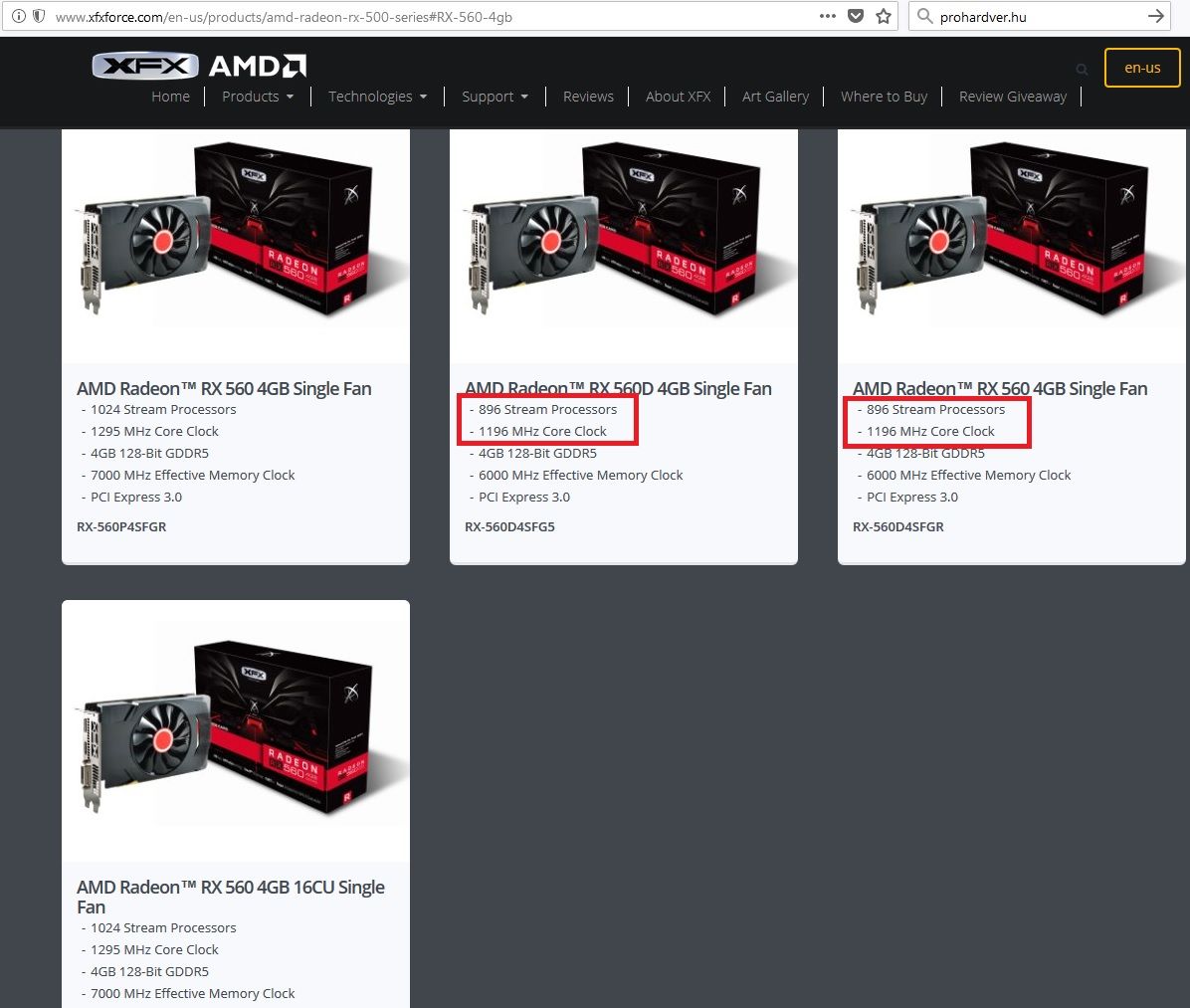The height and width of the screenshot is (1008, 1190).
Task: Click the search go arrow button
Action: click(1156, 16)
